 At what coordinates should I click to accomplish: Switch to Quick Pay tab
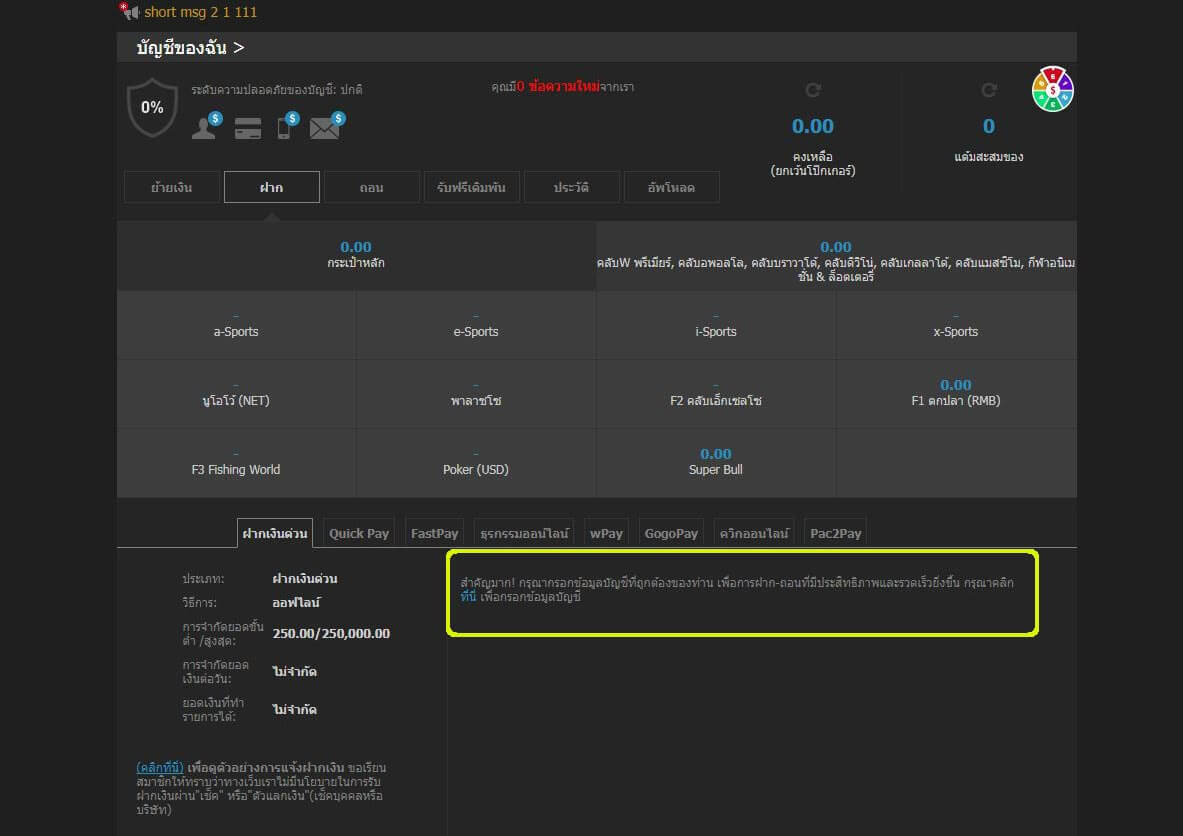point(359,533)
